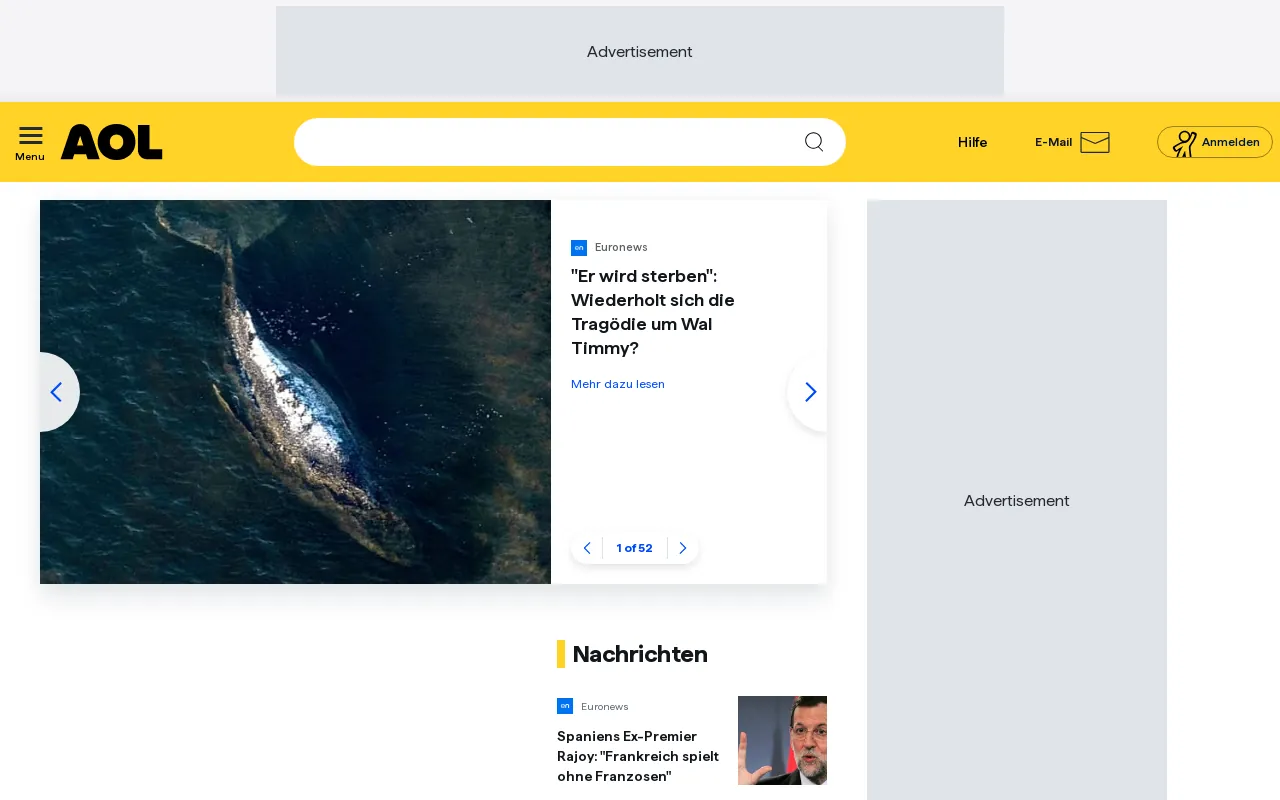
Task: Open the E-Mail envelope icon
Action: [x=1095, y=142]
